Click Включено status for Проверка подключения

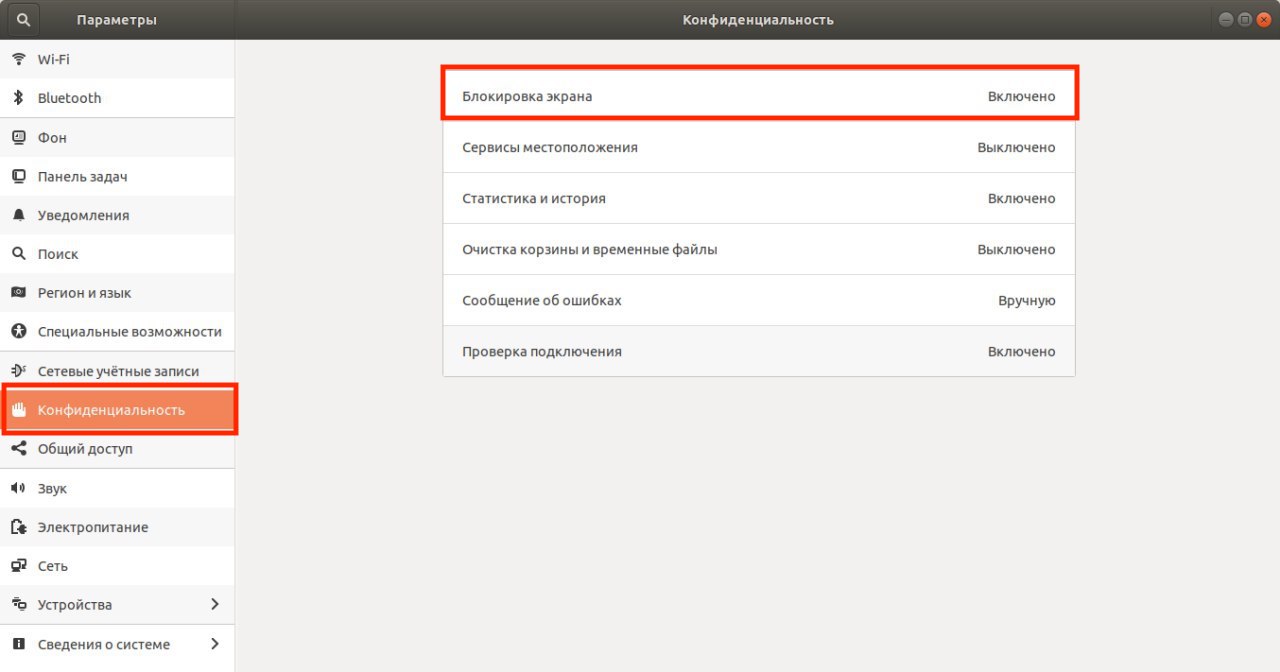(x=1021, y=351)
